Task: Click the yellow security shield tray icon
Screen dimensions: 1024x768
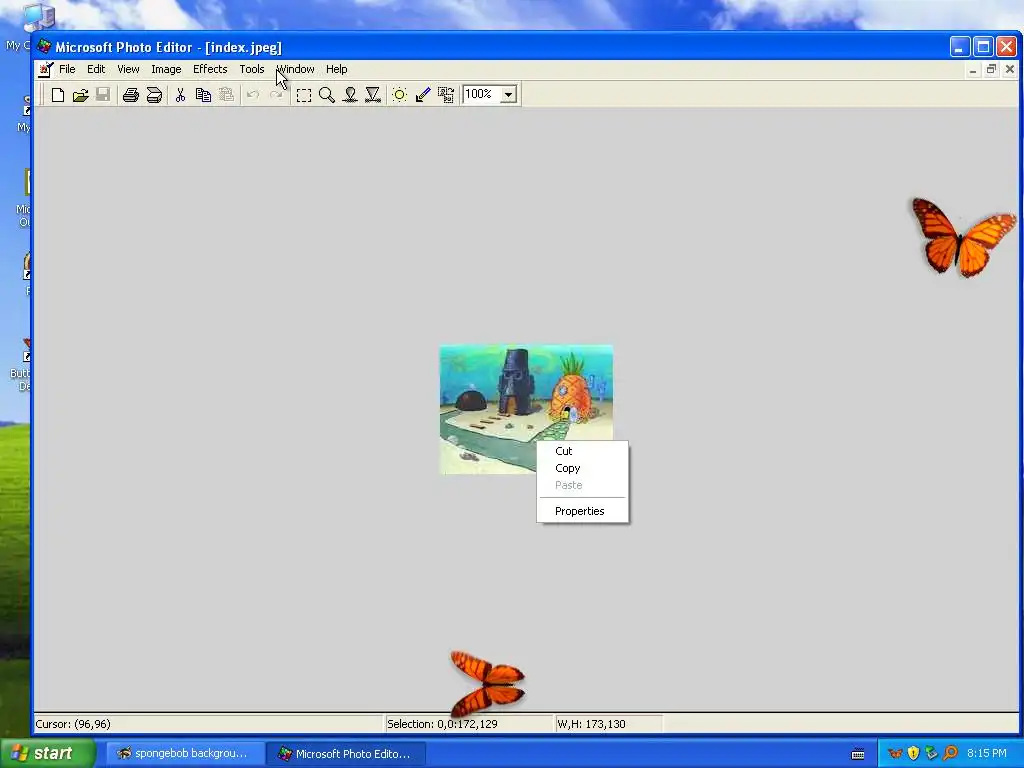Action: pyautogui.click(x=913, y=754)
